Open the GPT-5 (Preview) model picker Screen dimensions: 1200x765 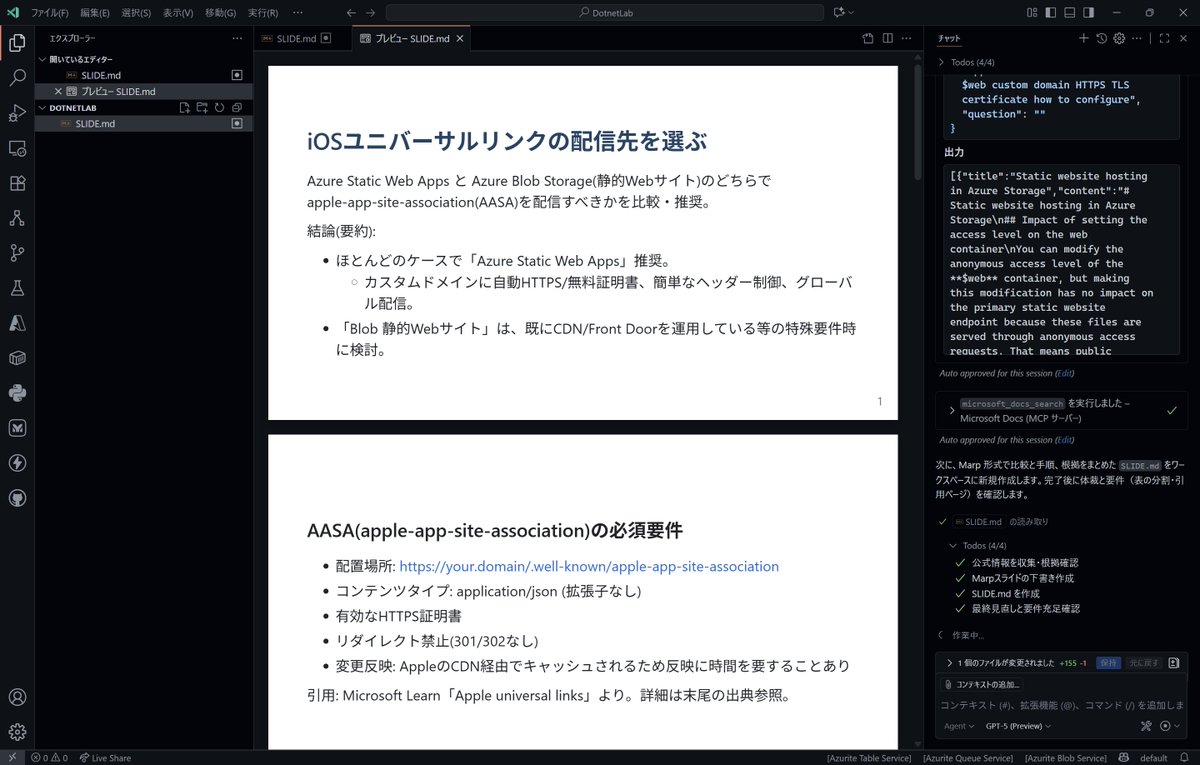pos(1018,726)
